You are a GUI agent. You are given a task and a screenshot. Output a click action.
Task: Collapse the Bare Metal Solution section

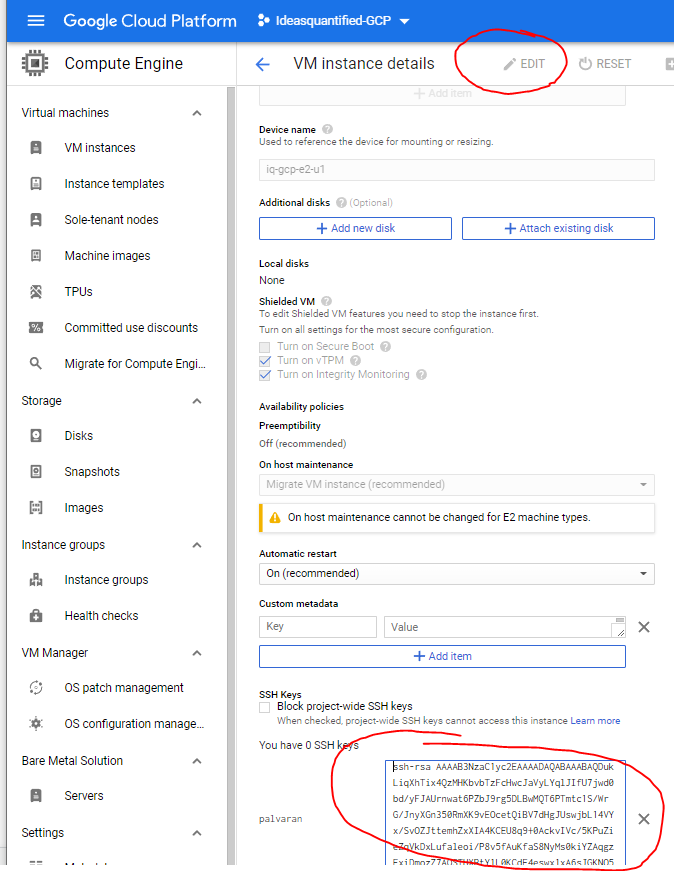pos(197,761)
